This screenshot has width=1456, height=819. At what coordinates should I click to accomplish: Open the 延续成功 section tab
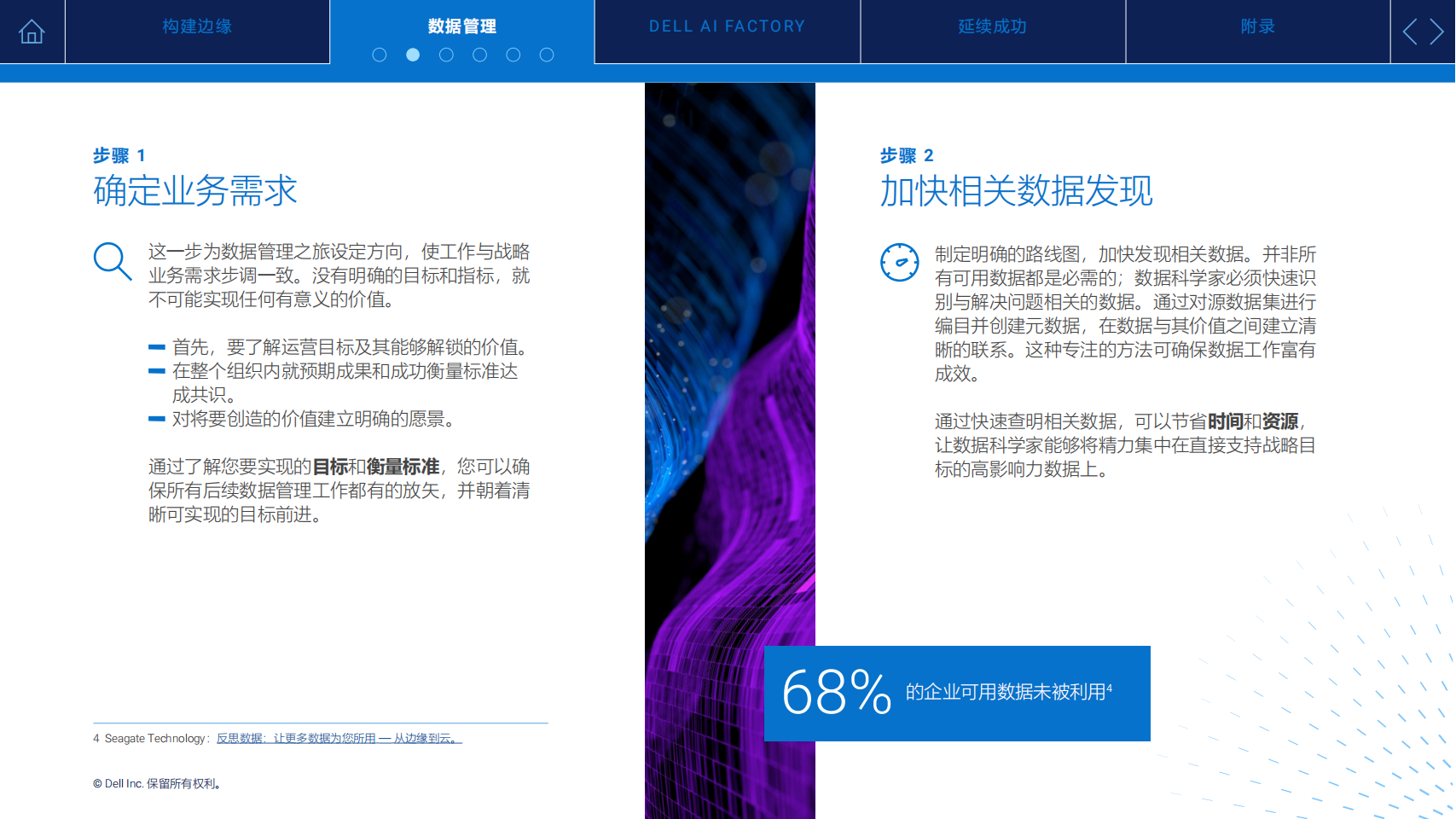[992, 26]
